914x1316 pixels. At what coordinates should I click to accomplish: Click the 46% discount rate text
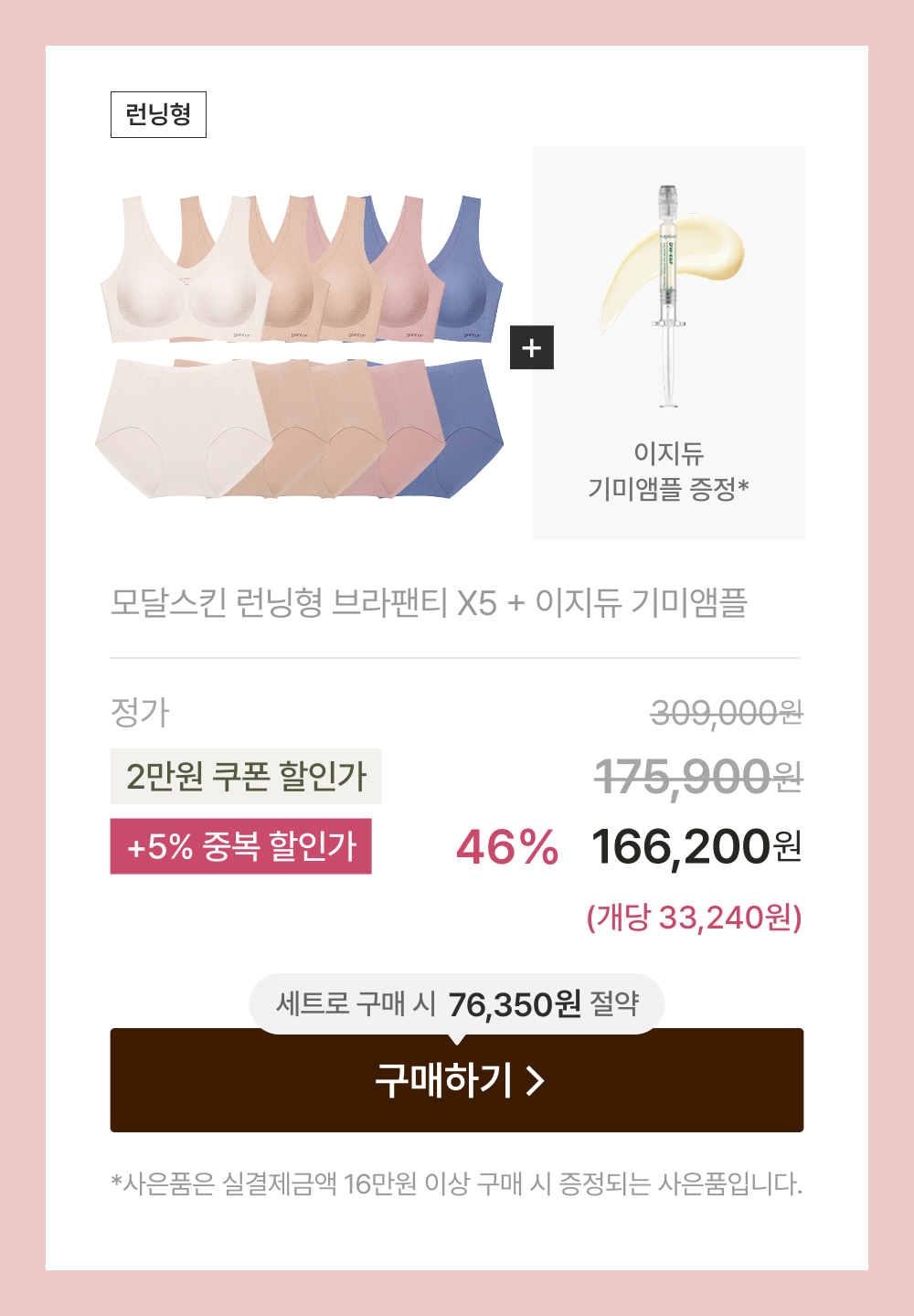(507, 847)
